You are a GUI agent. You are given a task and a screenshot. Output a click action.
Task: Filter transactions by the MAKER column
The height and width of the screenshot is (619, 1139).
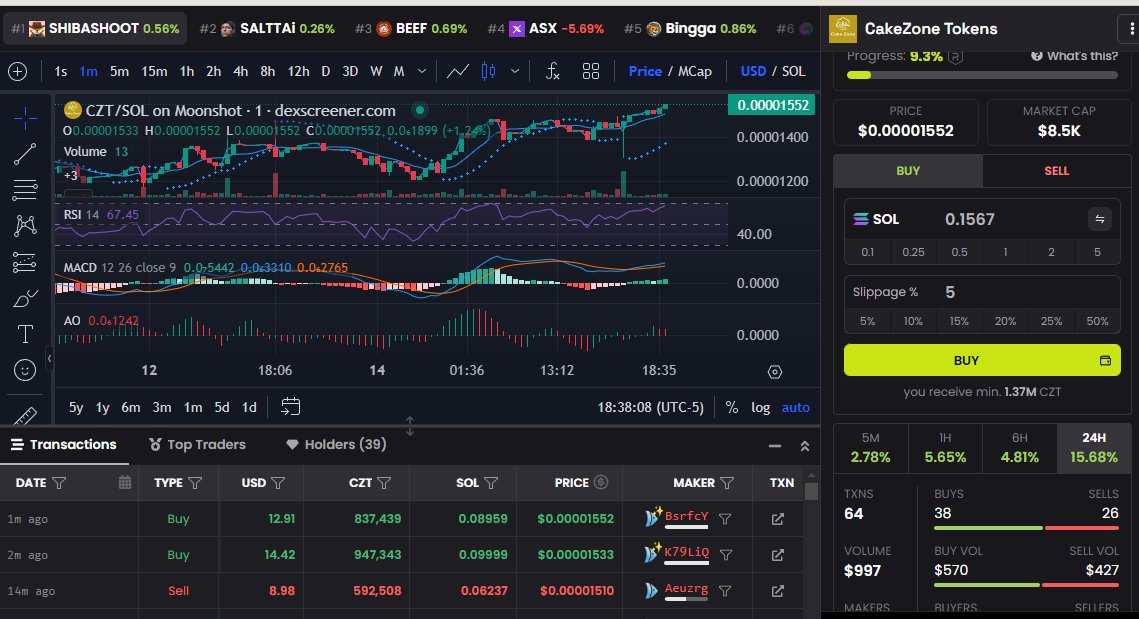[x=727, y=482]
